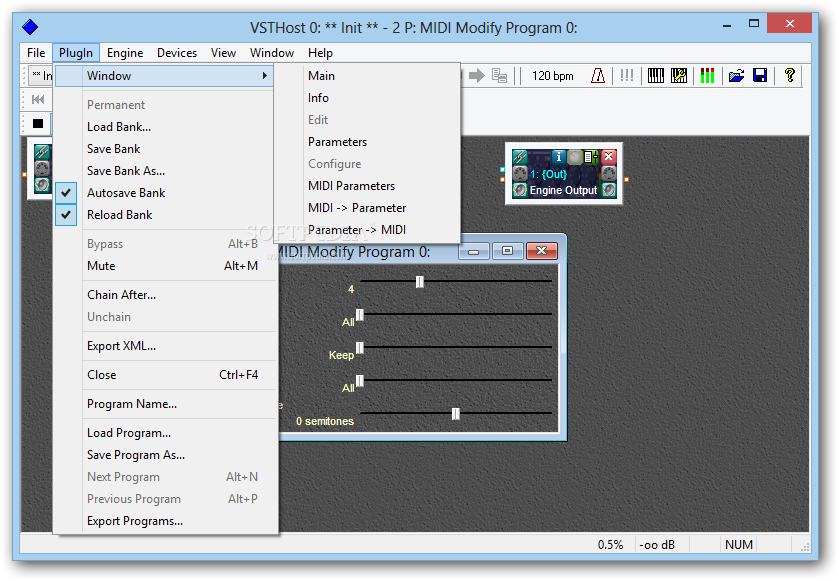The height and width of the screenshot is (581, 839).
Task: Choose Mute from the PlugIn menu
Action: [166, 266]
